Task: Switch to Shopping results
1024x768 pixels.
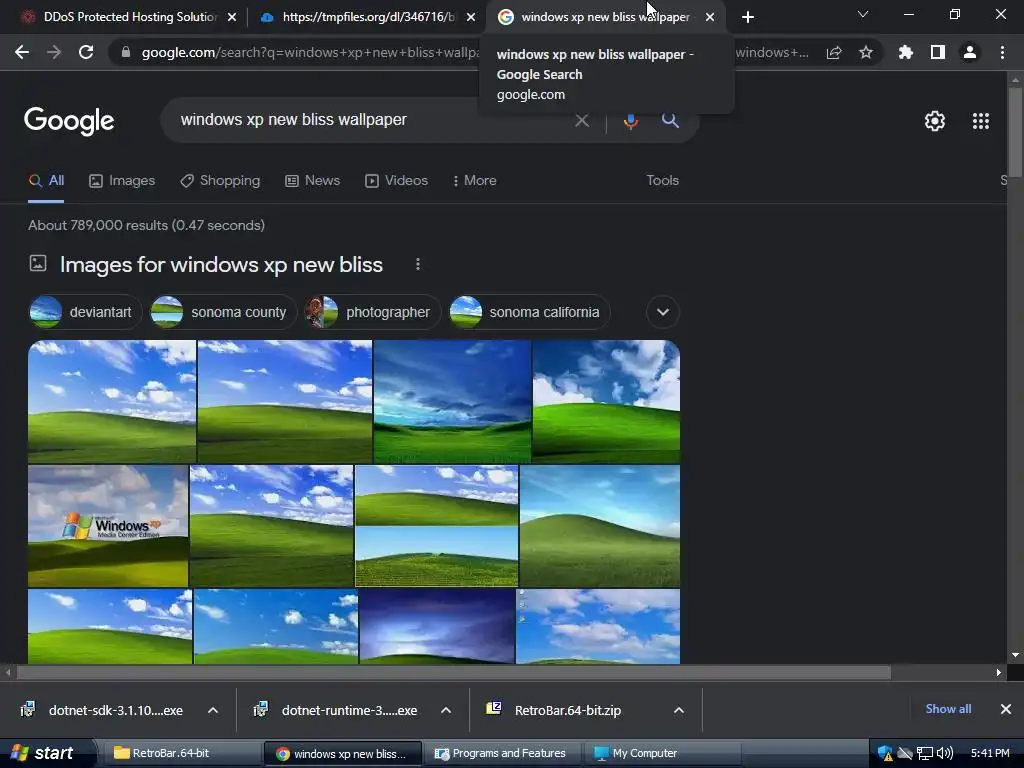Action: 220,181
